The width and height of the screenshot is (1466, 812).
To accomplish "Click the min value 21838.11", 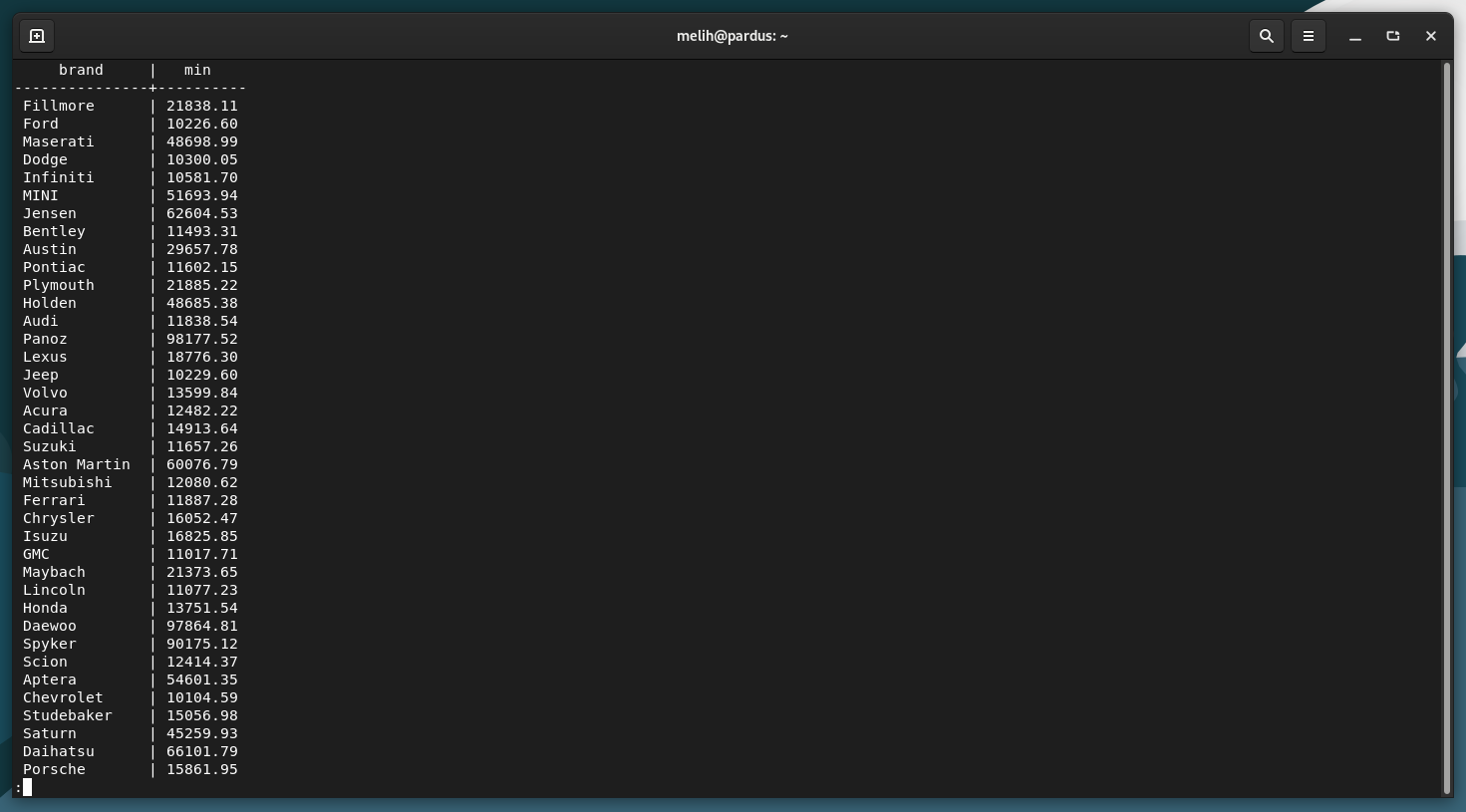I will tap(202, 106).
